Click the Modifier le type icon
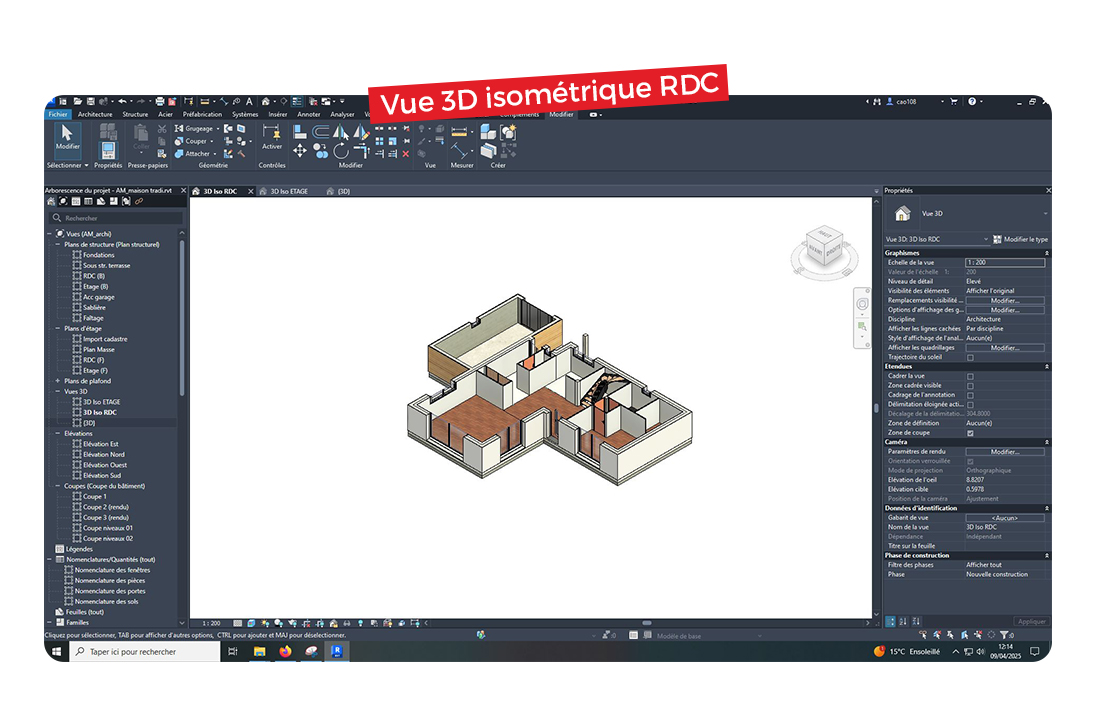This screenshot has width=1097, height=723. (x=997, y=239)
